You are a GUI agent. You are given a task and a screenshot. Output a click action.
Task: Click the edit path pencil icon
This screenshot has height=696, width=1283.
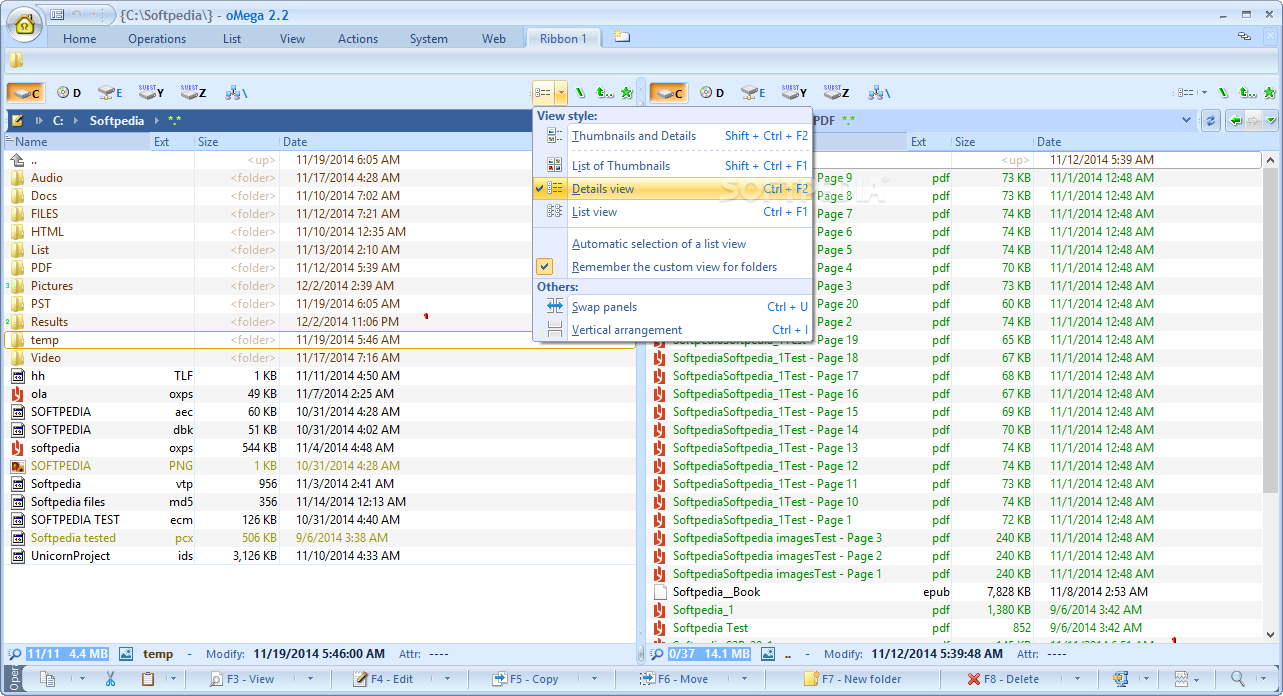pos(17,121)
